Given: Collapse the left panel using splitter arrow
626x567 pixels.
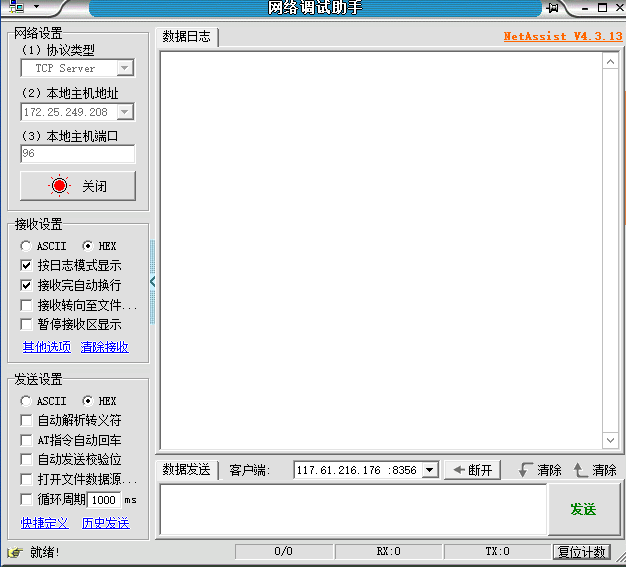Looking at the screenshot, I should pyautogui.click(x=153, y=282).
